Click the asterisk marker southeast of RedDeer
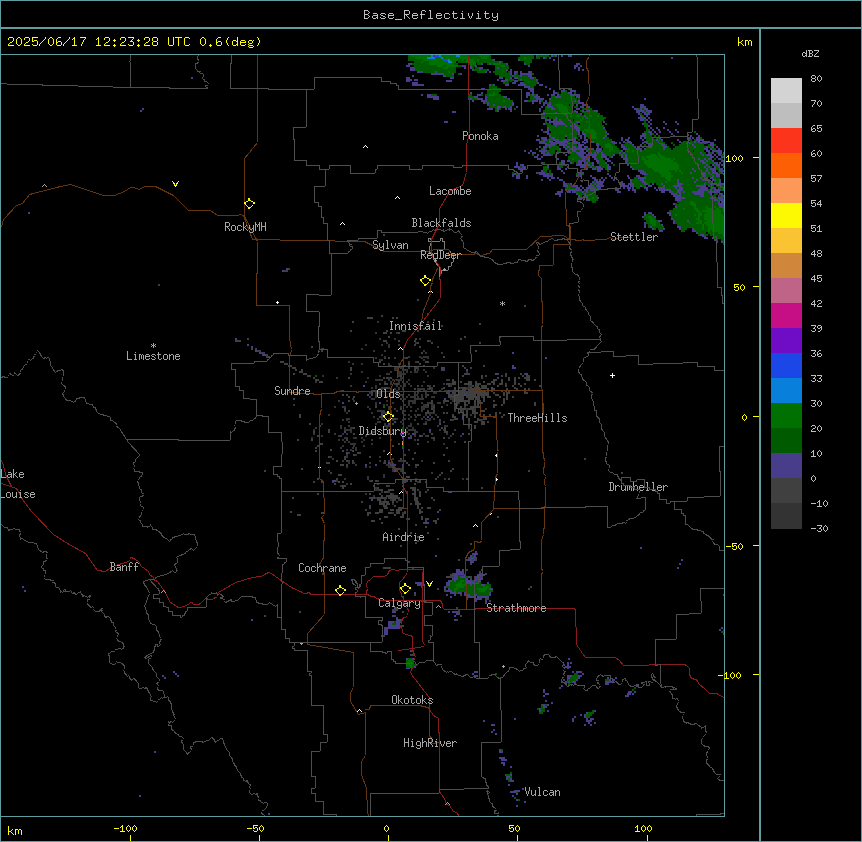The width and height of the screenshot is (862, 842). tap(502, 303)
